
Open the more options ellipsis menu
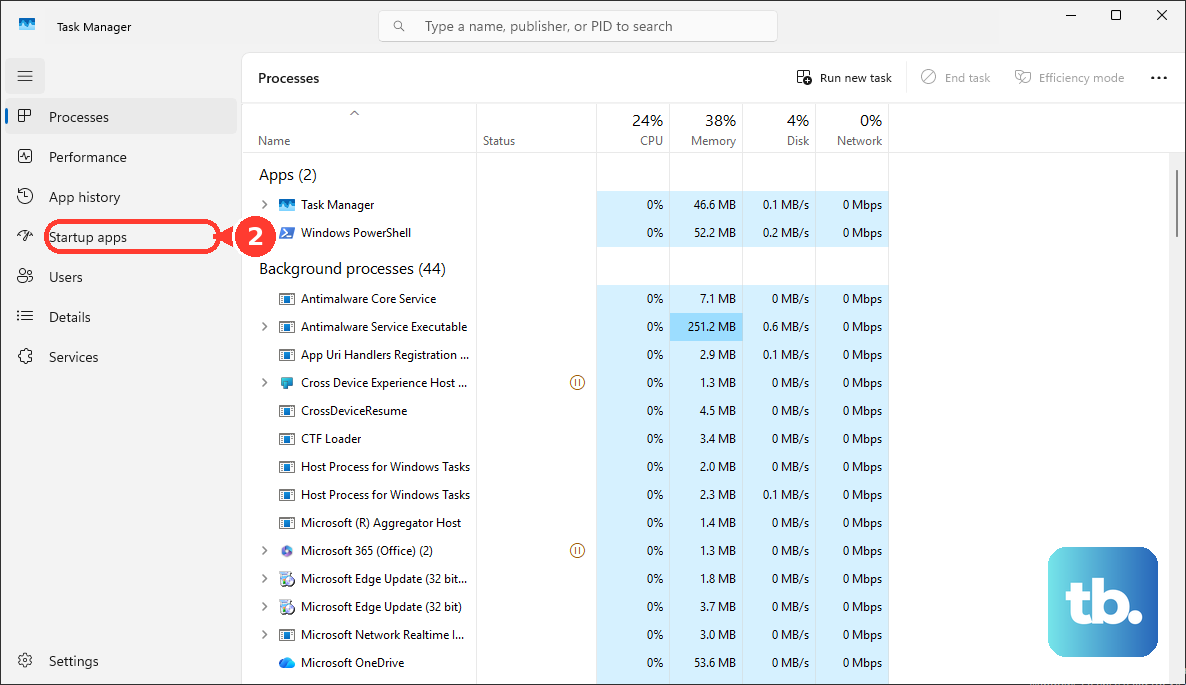tap(1159, 78)
